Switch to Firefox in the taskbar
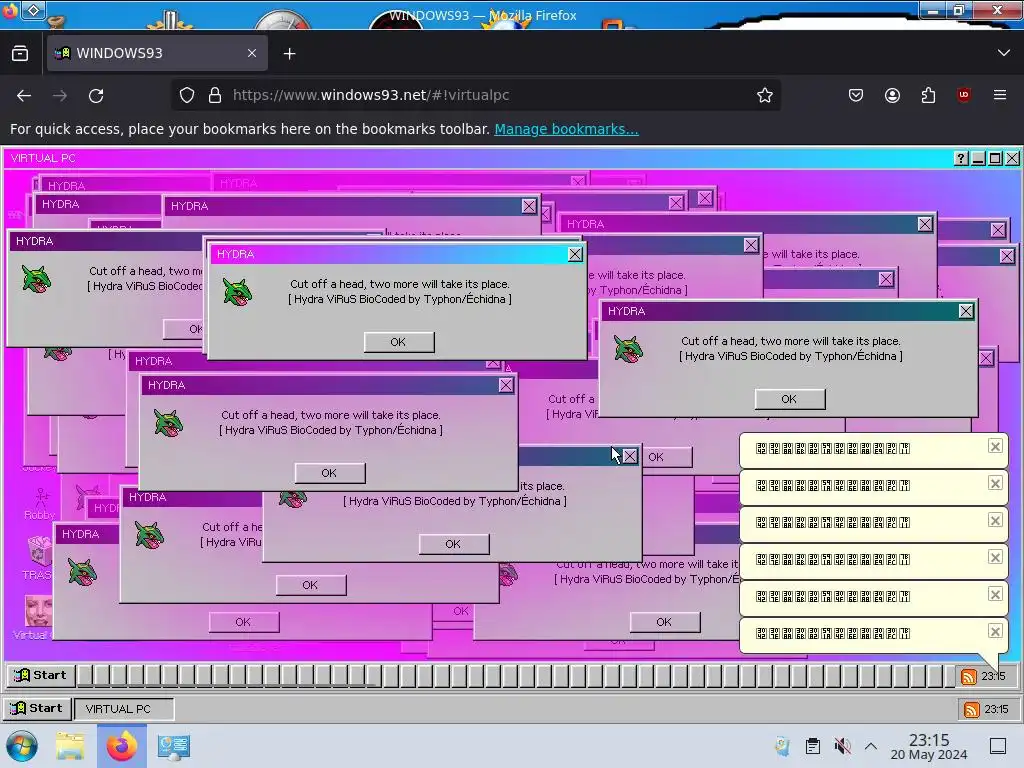Image resolution: width=1024 pixels, height=768 pixels. point(122,746)
